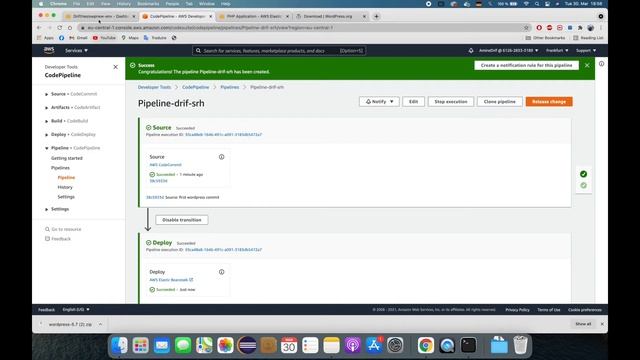Click the Go to resource search icon
Viewport: 640px width, 360px height.
point(47,229)
